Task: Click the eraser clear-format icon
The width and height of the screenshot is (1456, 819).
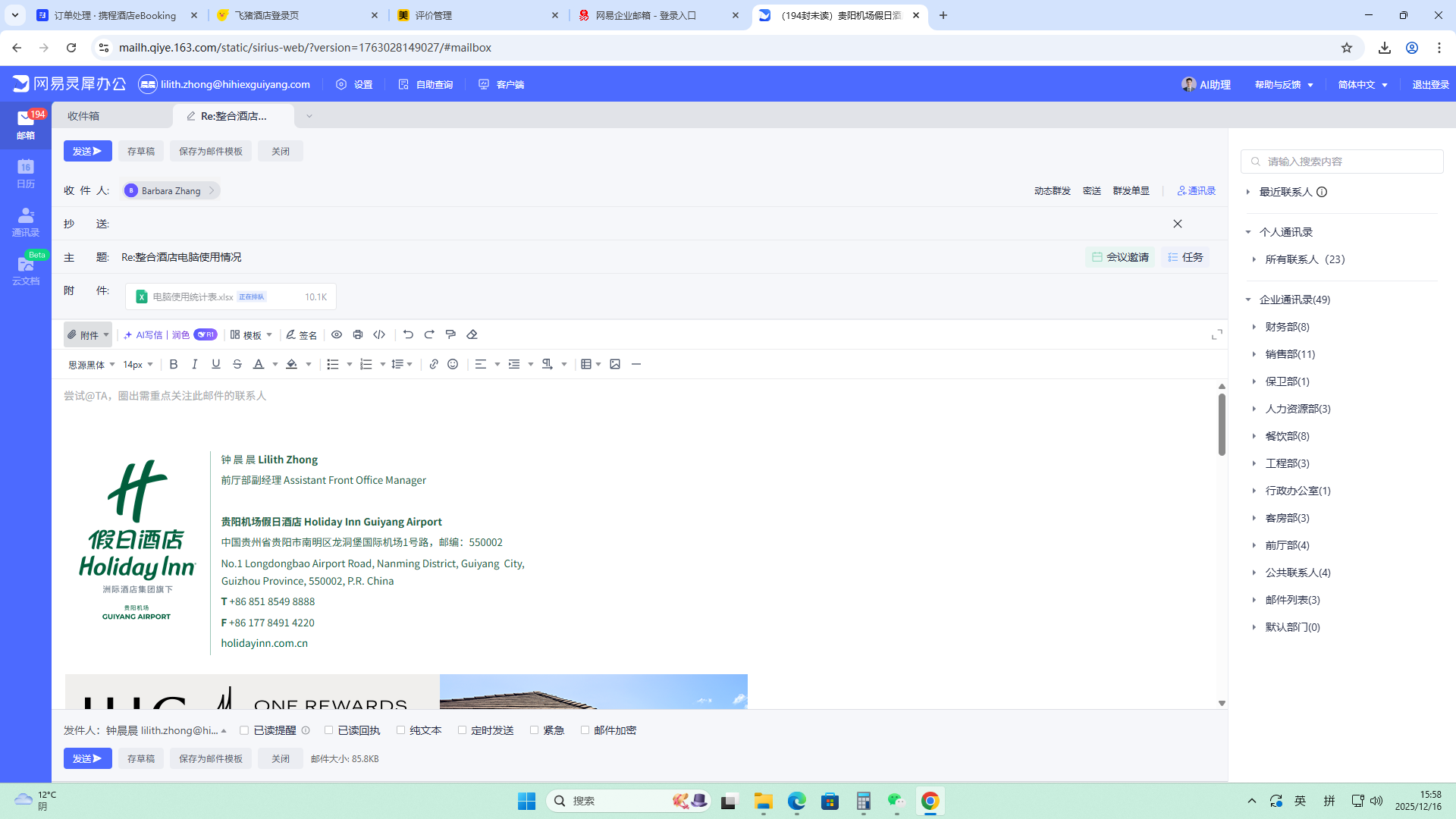Action: 472,334
